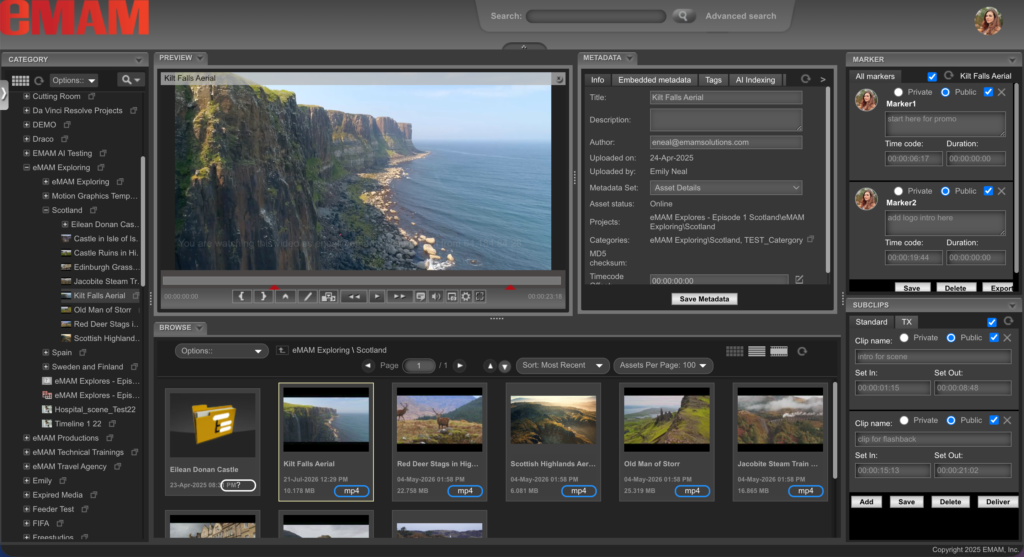This screenshot has width=1024, height=557.
Task: Select the Info metadata tab
Action: pos(598,80)
